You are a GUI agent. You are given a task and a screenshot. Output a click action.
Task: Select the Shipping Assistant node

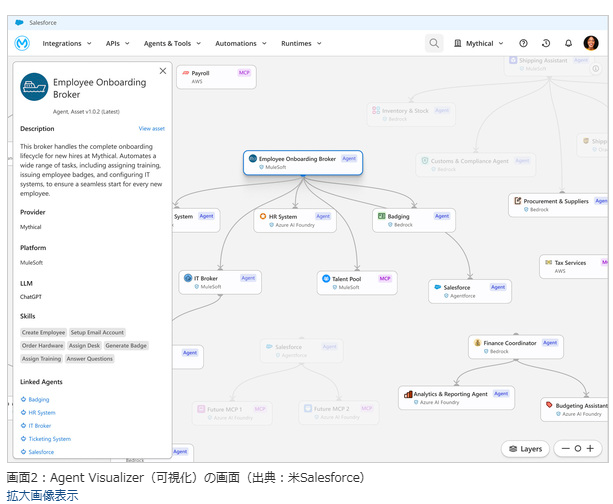coord(549,65)
